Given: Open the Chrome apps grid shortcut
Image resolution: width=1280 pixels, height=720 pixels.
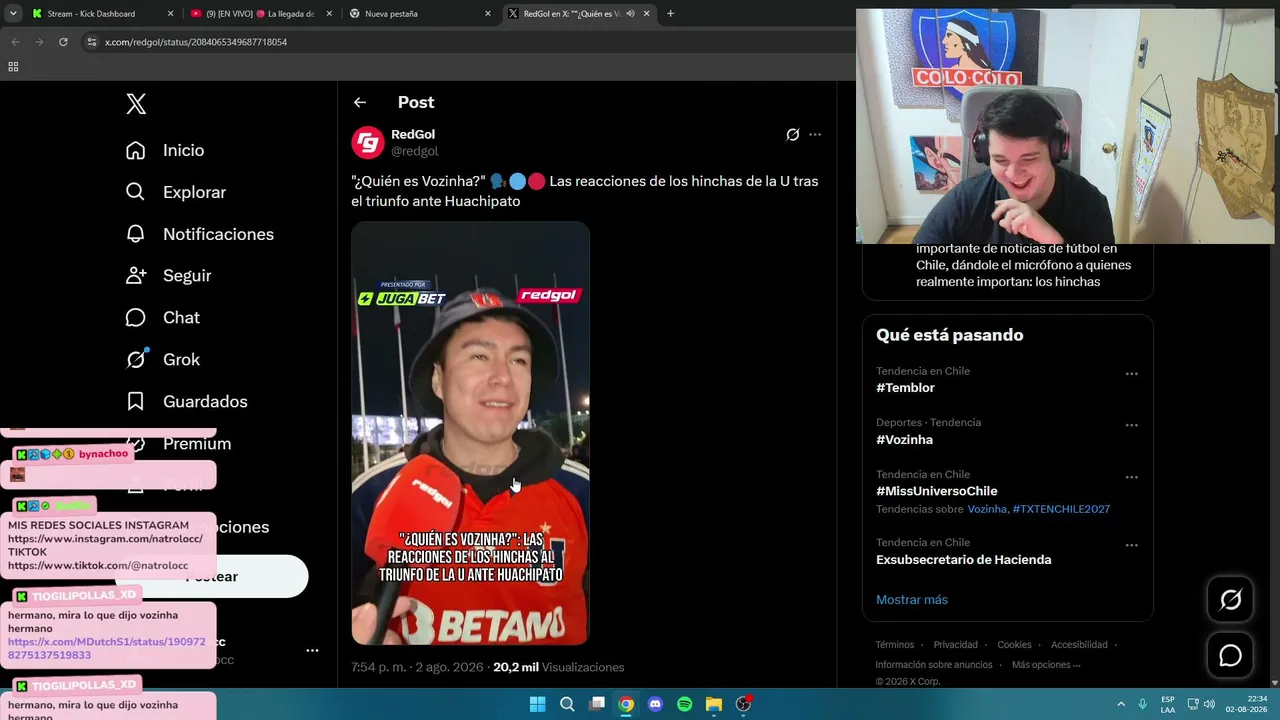Looking at the screenshot, I should 13,67.
